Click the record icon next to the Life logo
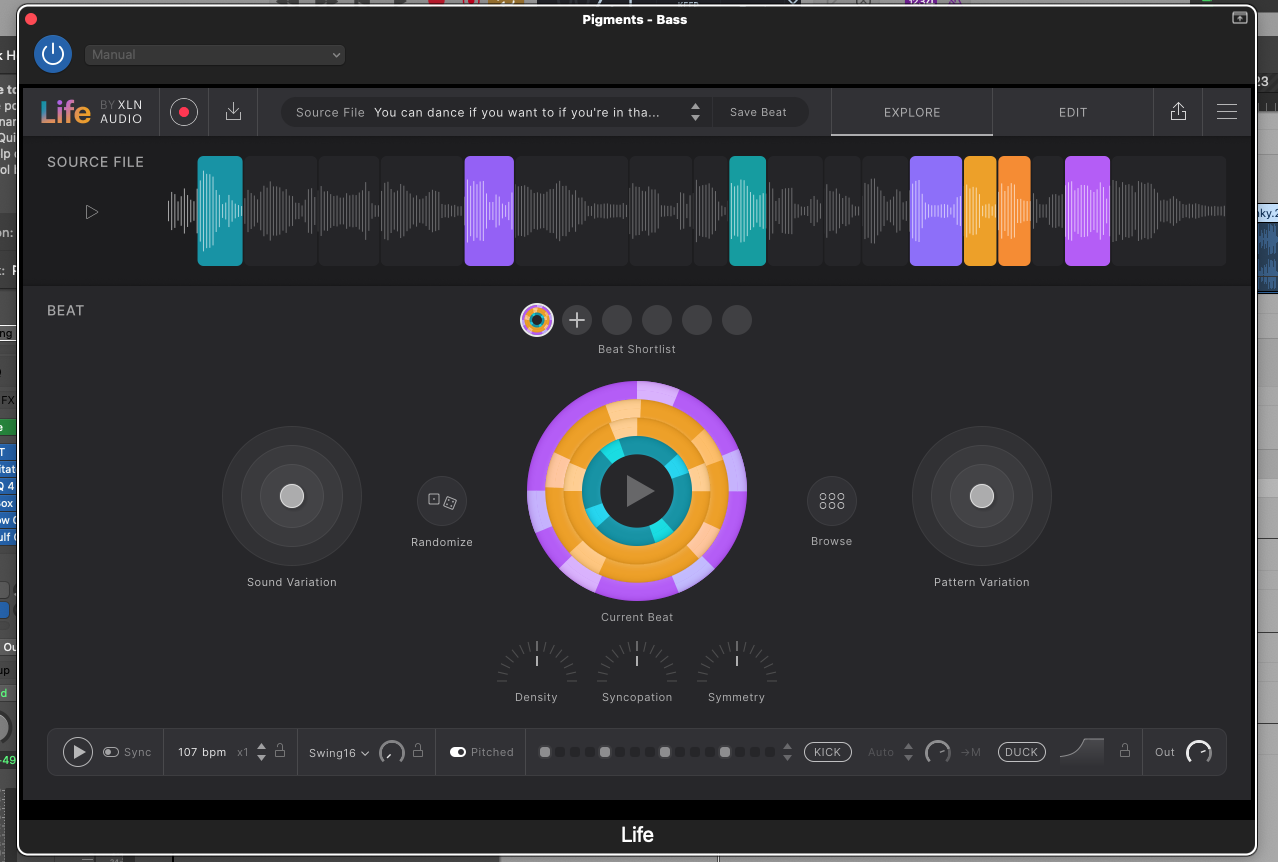 pyautogui.click(x=184, y=112)
